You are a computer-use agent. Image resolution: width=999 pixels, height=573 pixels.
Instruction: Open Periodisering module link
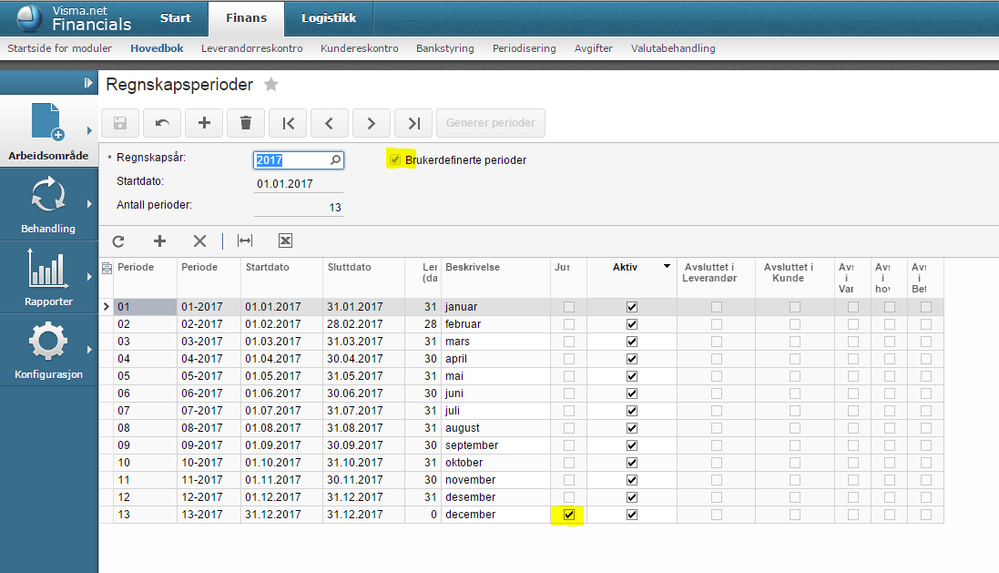524,48
